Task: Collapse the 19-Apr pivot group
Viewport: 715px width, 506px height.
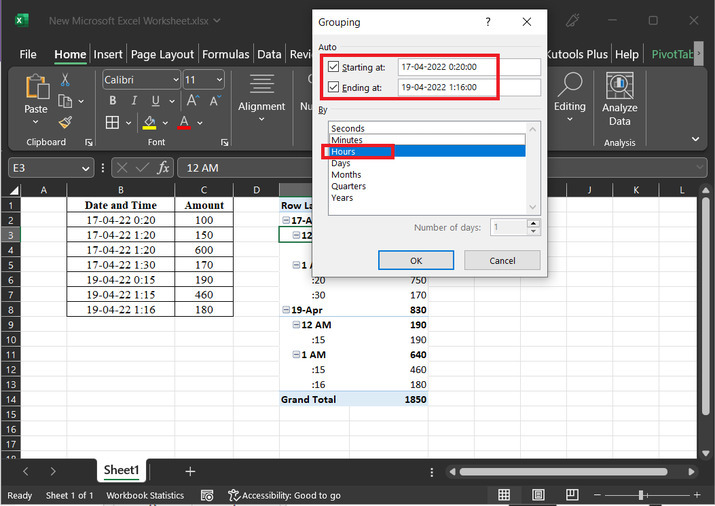Action: (x=286, y=311)
